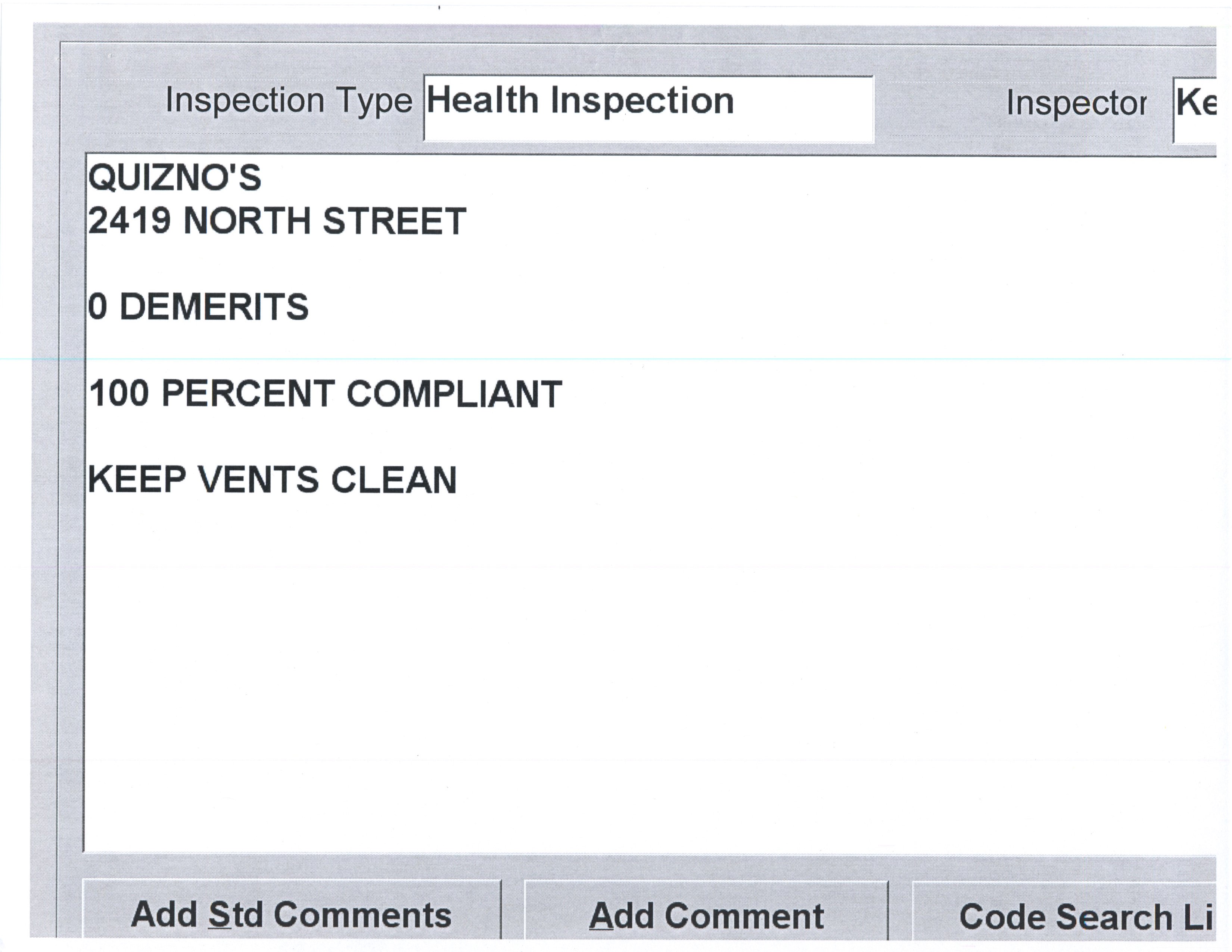Click the Add Std Comments button

pyautogui.click(x=291, y=915)
